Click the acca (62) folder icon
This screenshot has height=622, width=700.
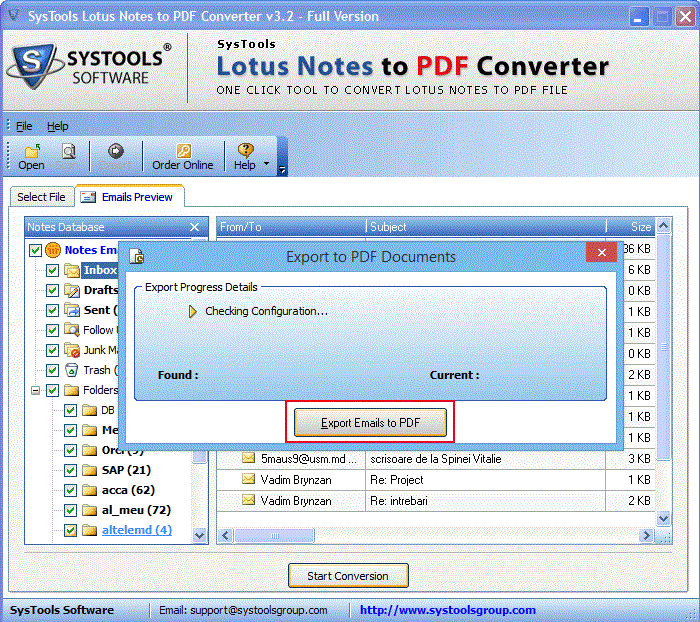coord(90,490)
